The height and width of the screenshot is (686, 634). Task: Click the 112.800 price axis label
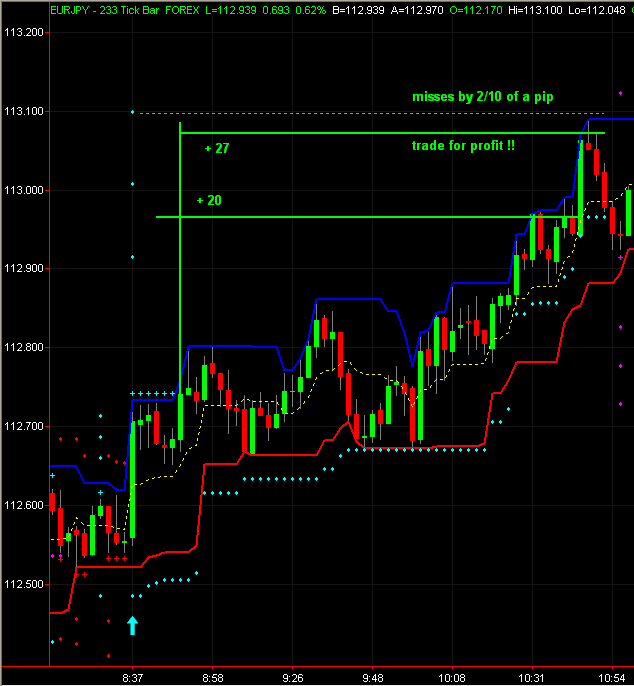24,347
